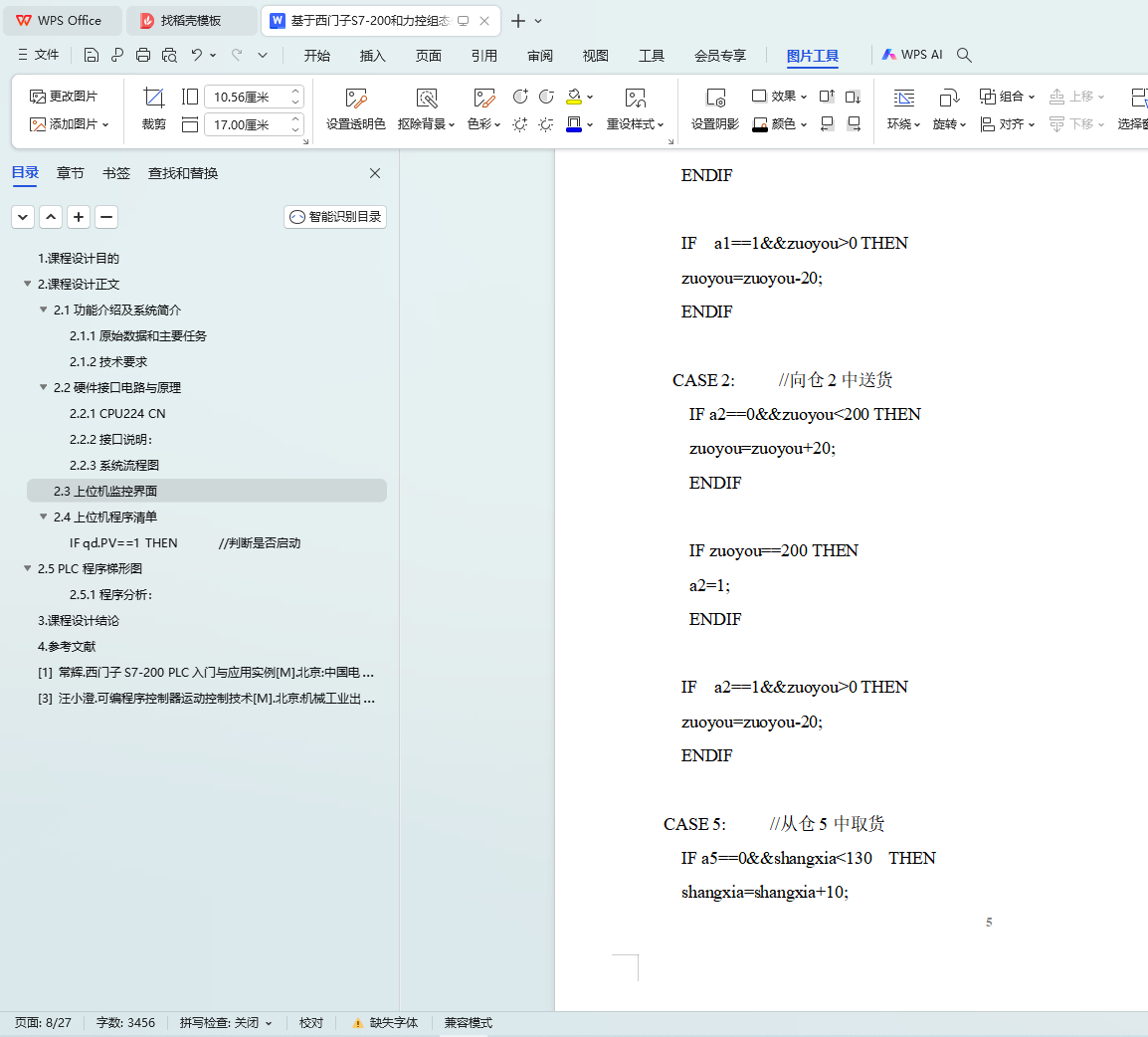Viewport: 1148px width, 1037px height.
Task: Open a new tab with plus button
Action: (517, 21)
